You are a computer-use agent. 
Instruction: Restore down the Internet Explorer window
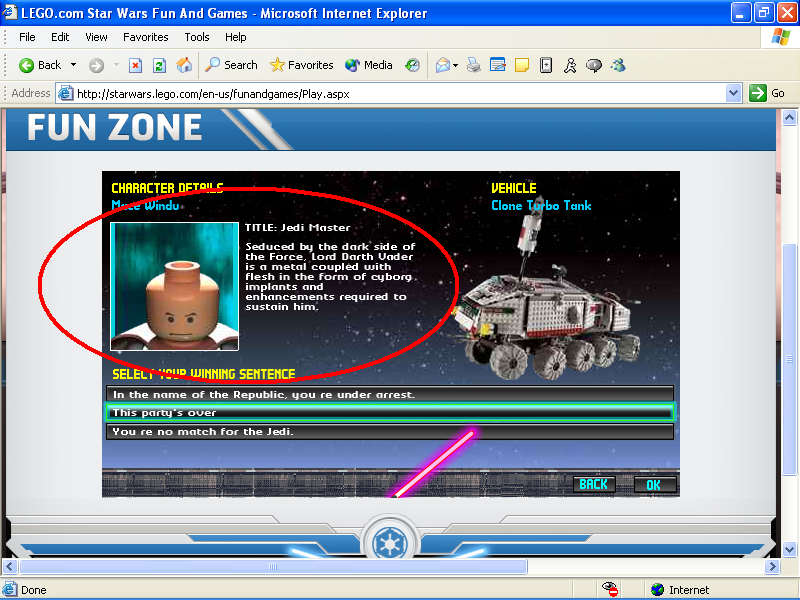(x=764, y=13)
